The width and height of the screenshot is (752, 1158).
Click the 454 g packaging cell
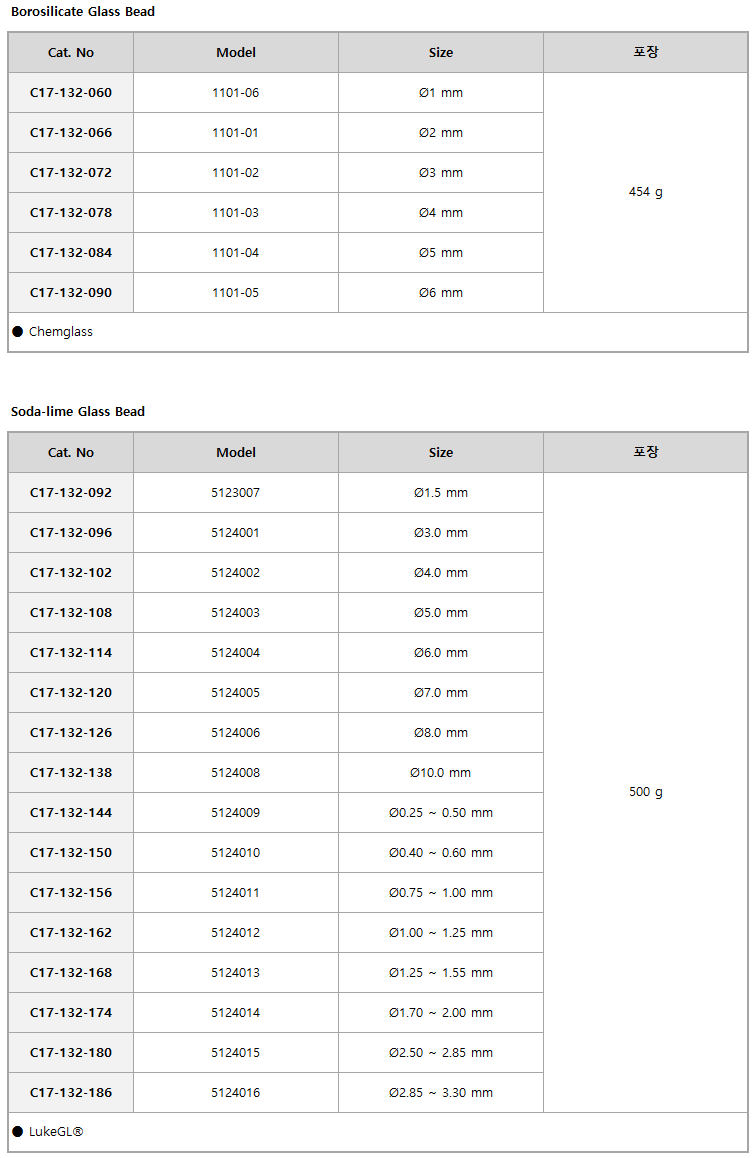point(646,192)
